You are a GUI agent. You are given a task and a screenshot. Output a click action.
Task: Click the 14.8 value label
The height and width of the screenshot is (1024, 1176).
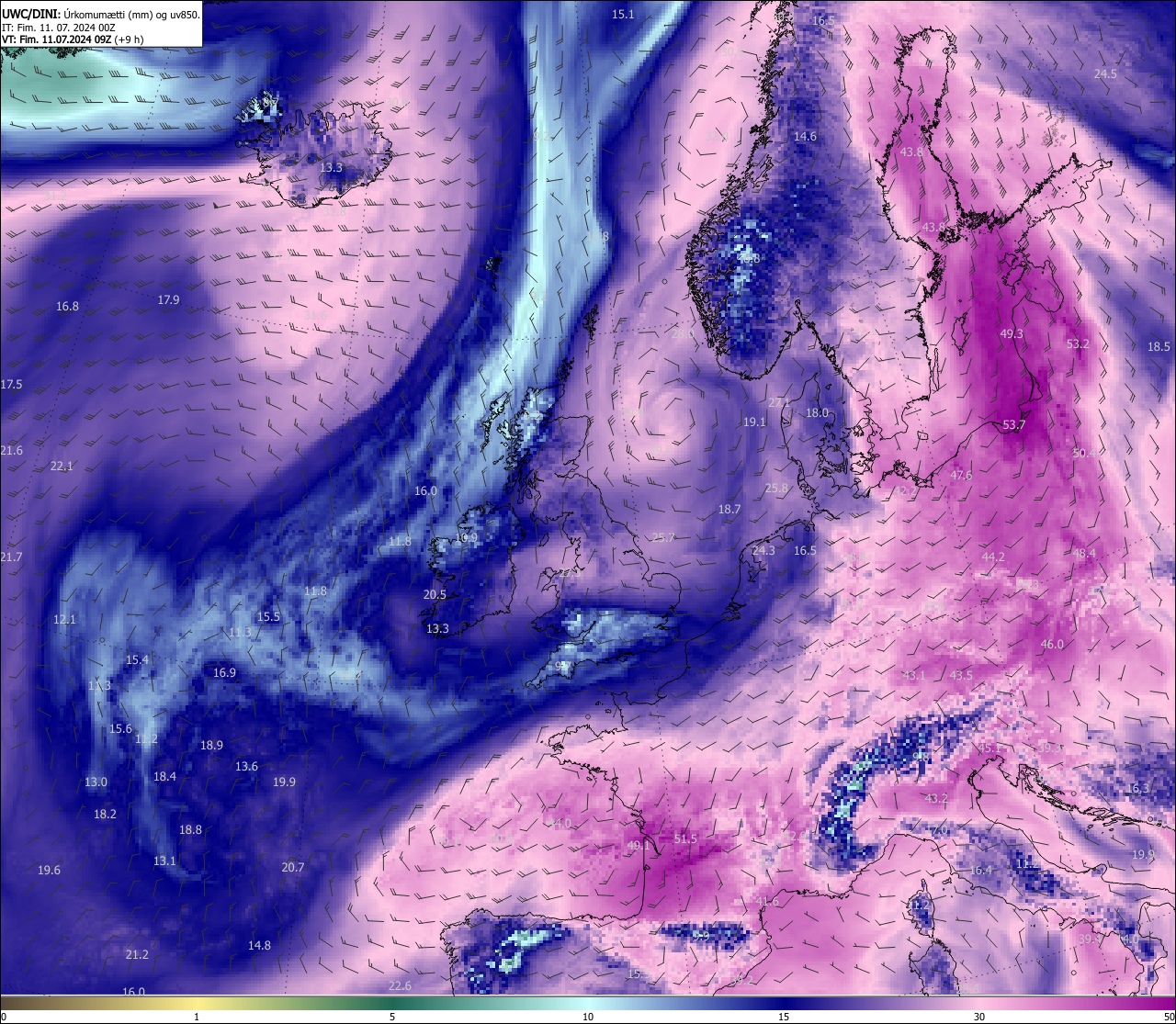(259, 945)
